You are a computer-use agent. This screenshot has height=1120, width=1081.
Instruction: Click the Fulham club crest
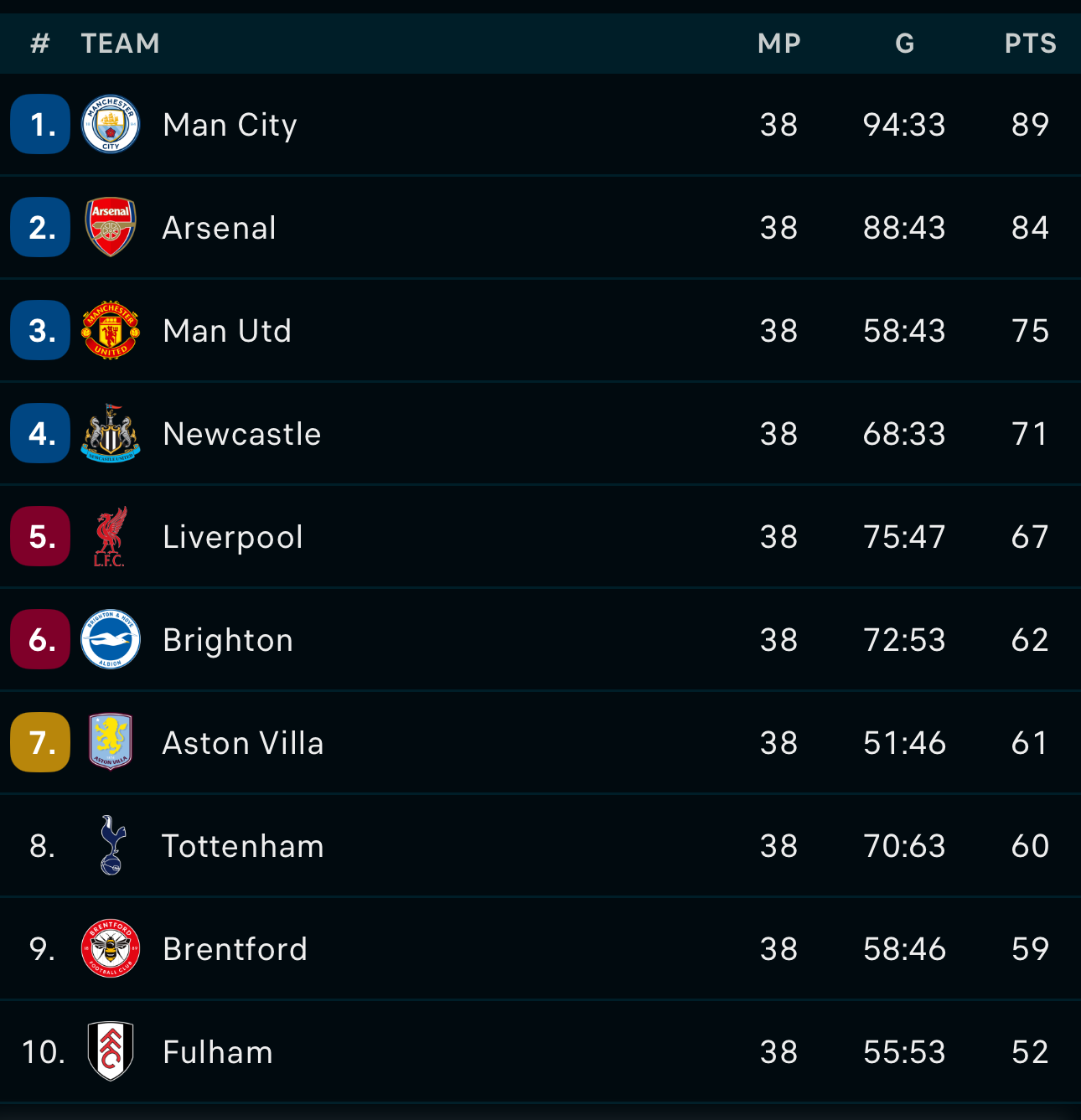click(111, 1051)
